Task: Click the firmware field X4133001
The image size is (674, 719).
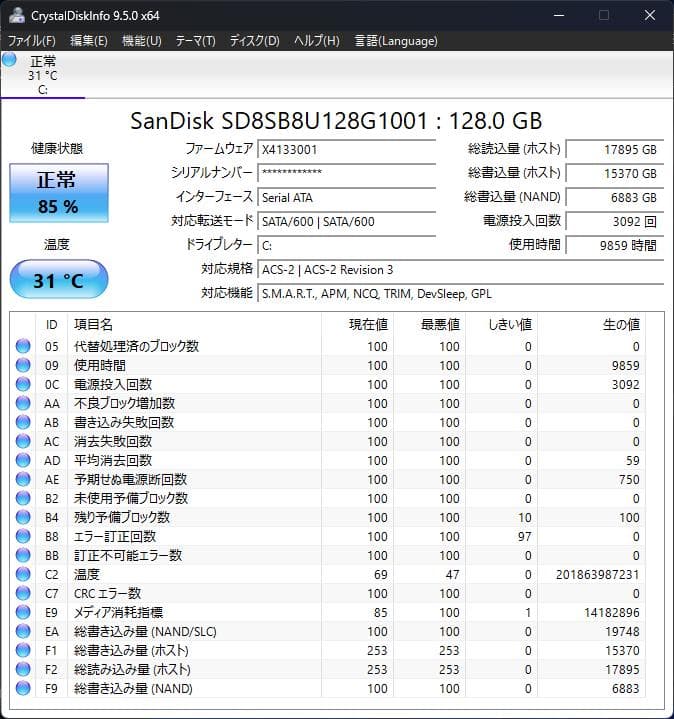Action: point(347,149)
